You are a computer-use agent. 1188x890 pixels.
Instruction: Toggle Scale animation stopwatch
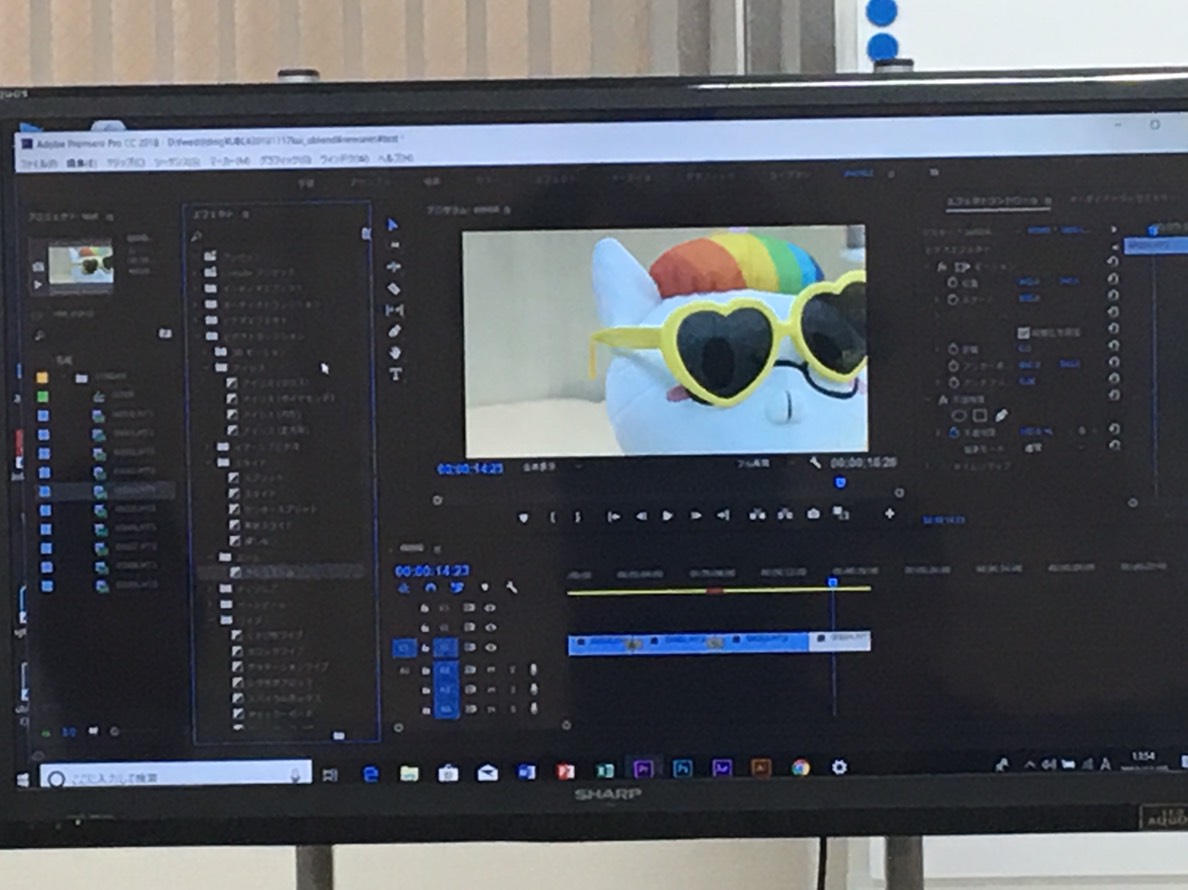953,299
